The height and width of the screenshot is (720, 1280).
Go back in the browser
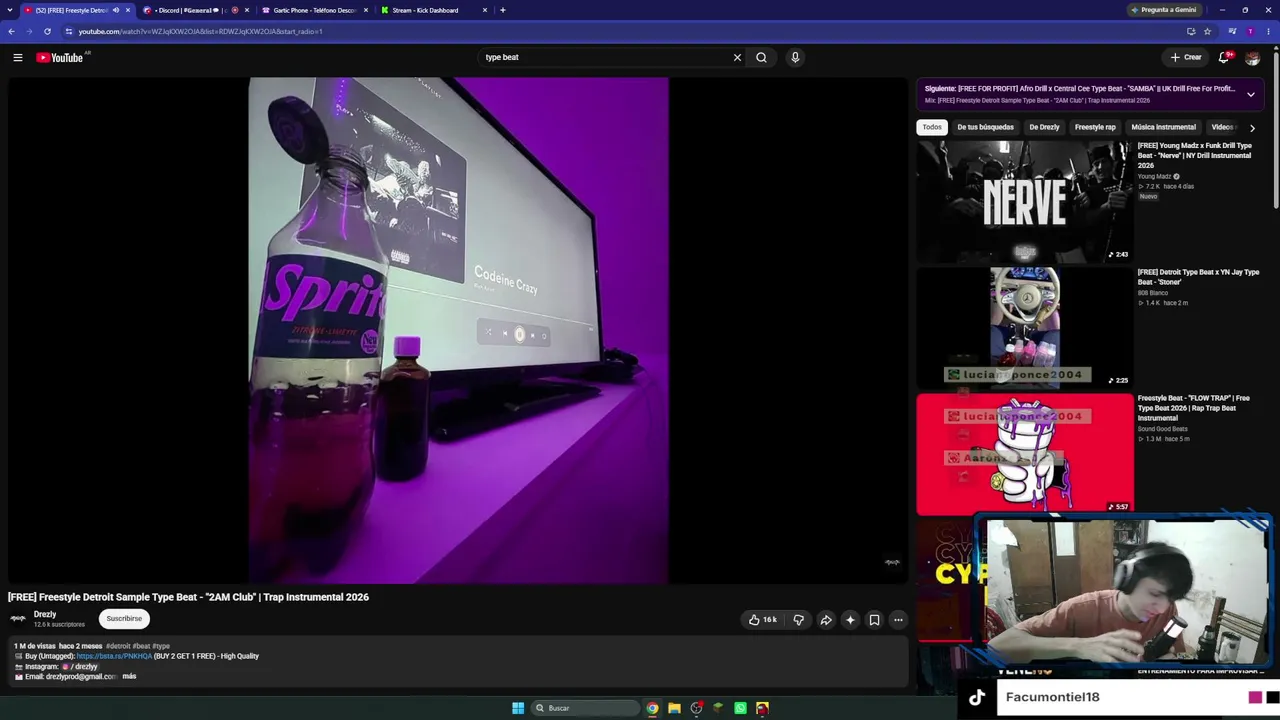[11, 31]
